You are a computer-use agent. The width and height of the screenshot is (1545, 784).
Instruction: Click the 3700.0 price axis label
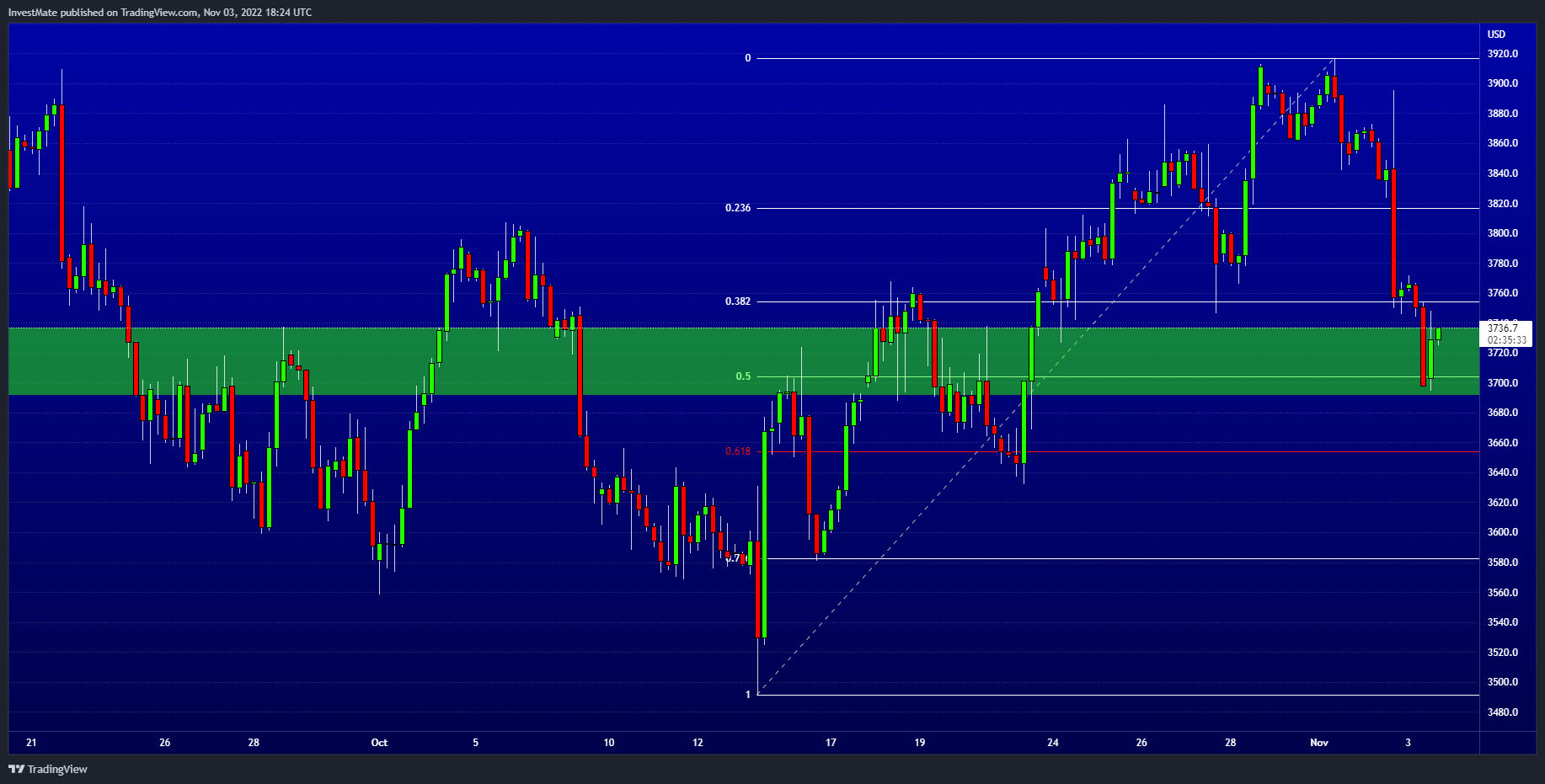tap(1503, 383)
